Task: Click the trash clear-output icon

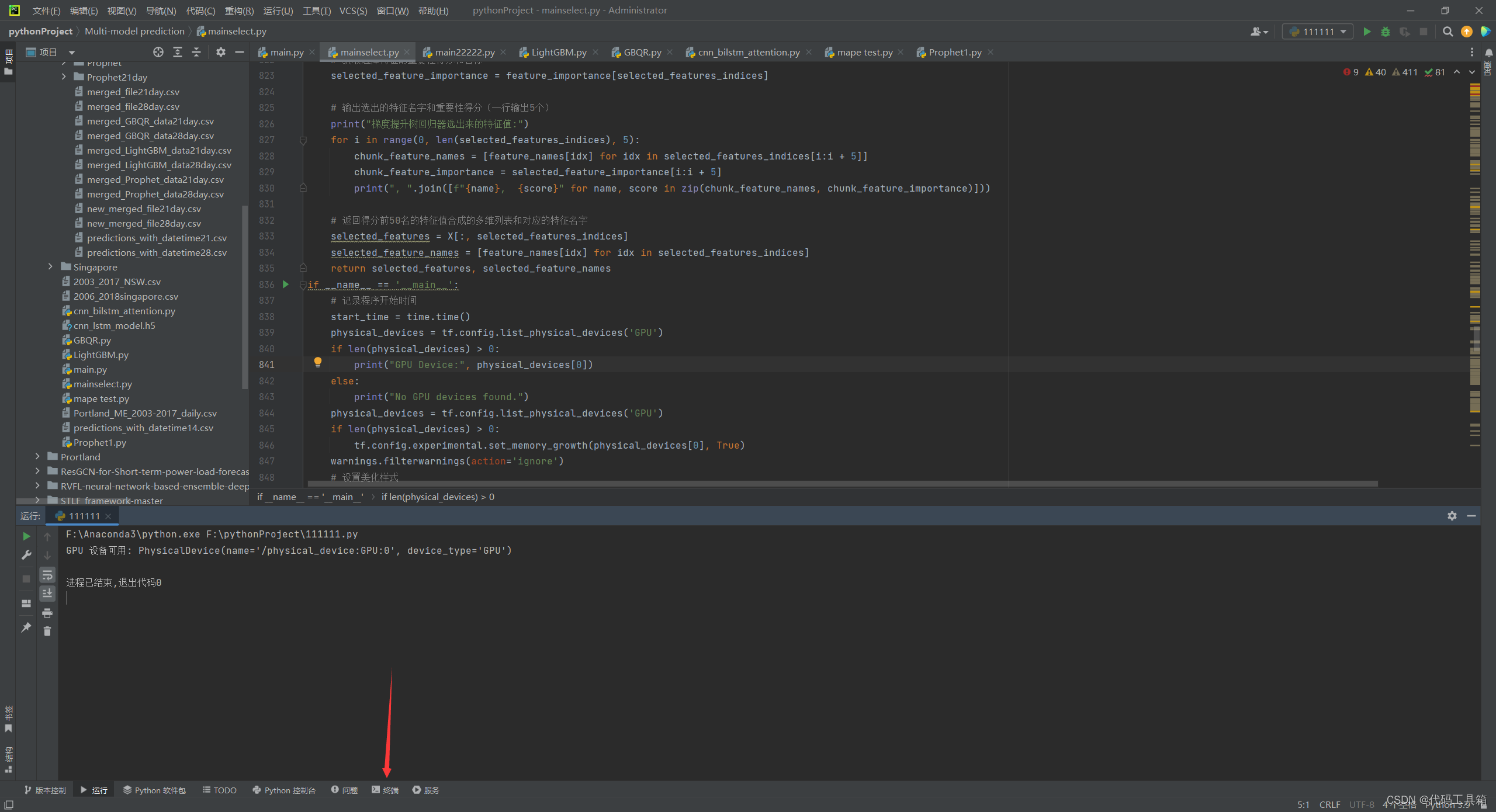Action: [x=47, y=631]
